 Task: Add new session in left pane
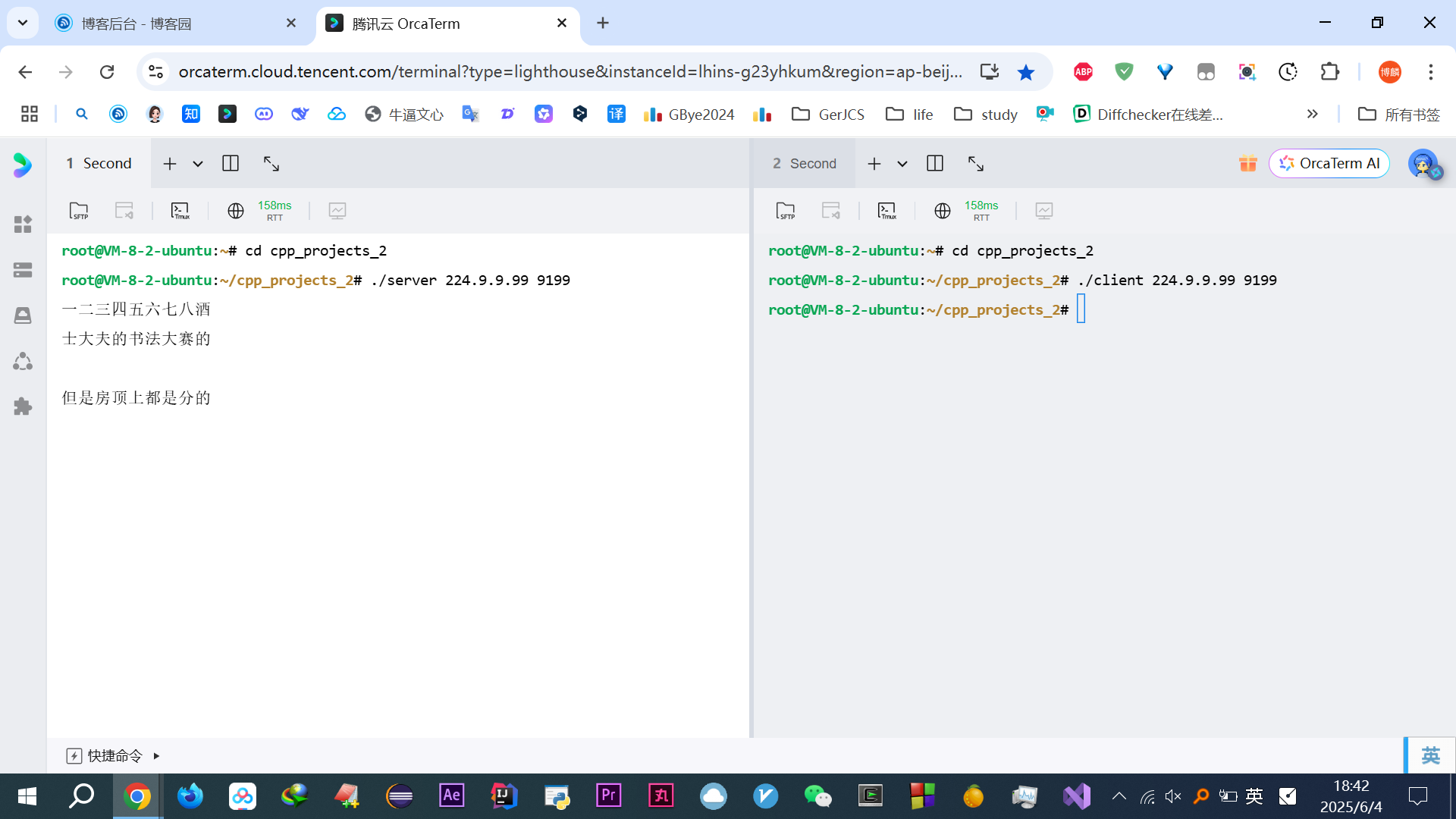coord(170,164)
